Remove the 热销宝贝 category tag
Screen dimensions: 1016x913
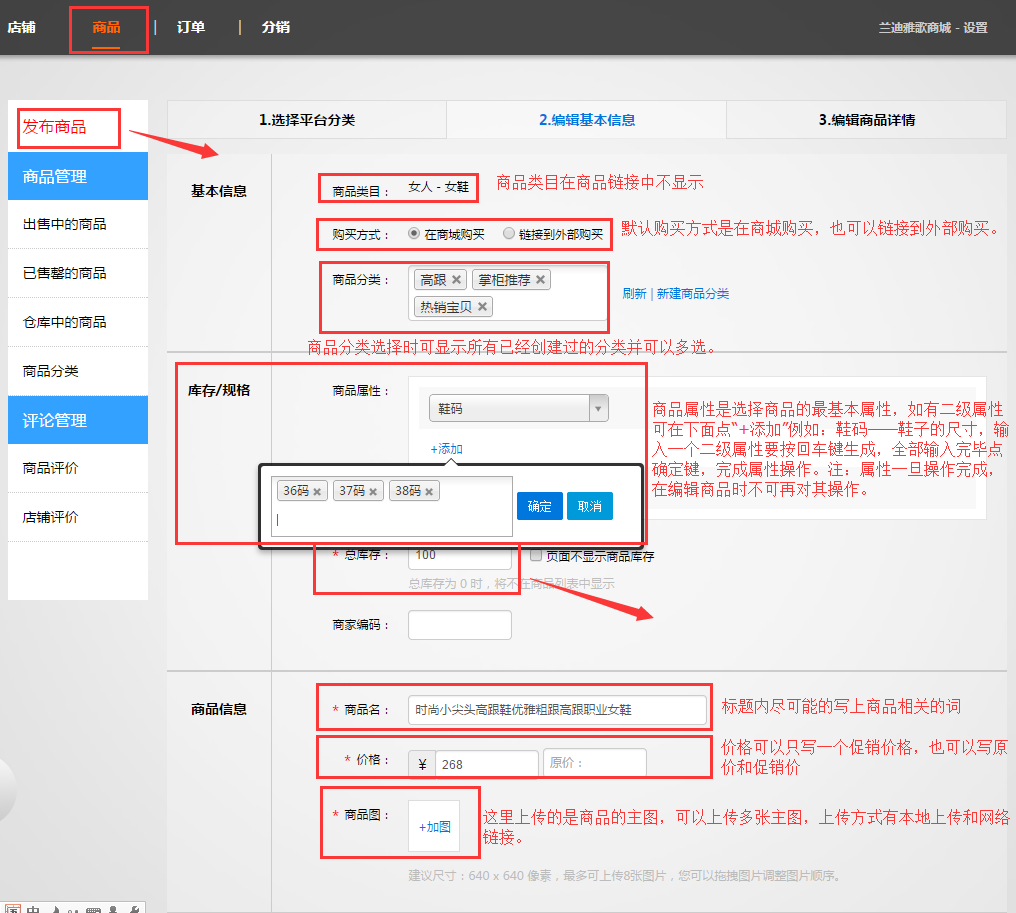pyautogui.click(x=483, y=307)
